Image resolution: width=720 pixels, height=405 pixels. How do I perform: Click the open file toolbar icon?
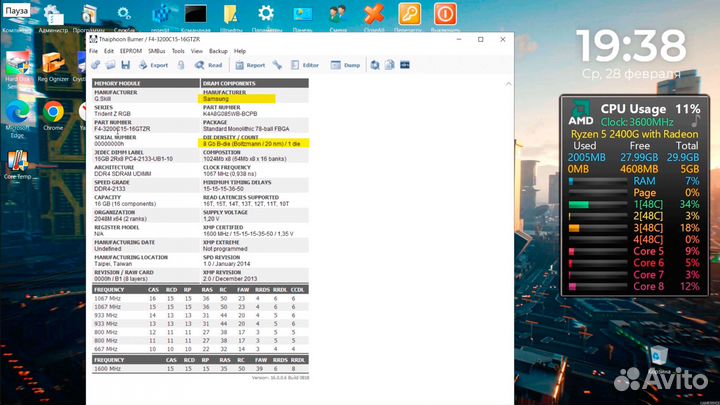[110, 65]
